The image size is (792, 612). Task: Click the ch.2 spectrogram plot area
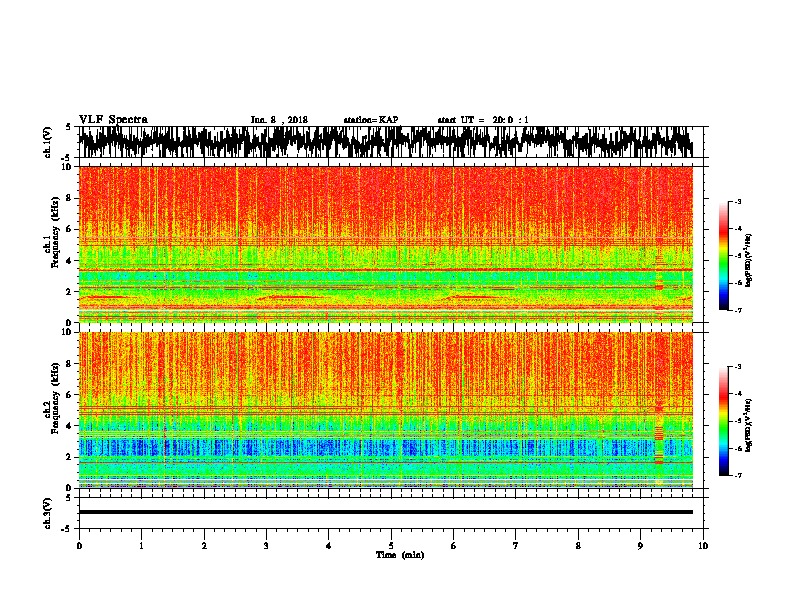pyautogui.click(x=386, y=410)
